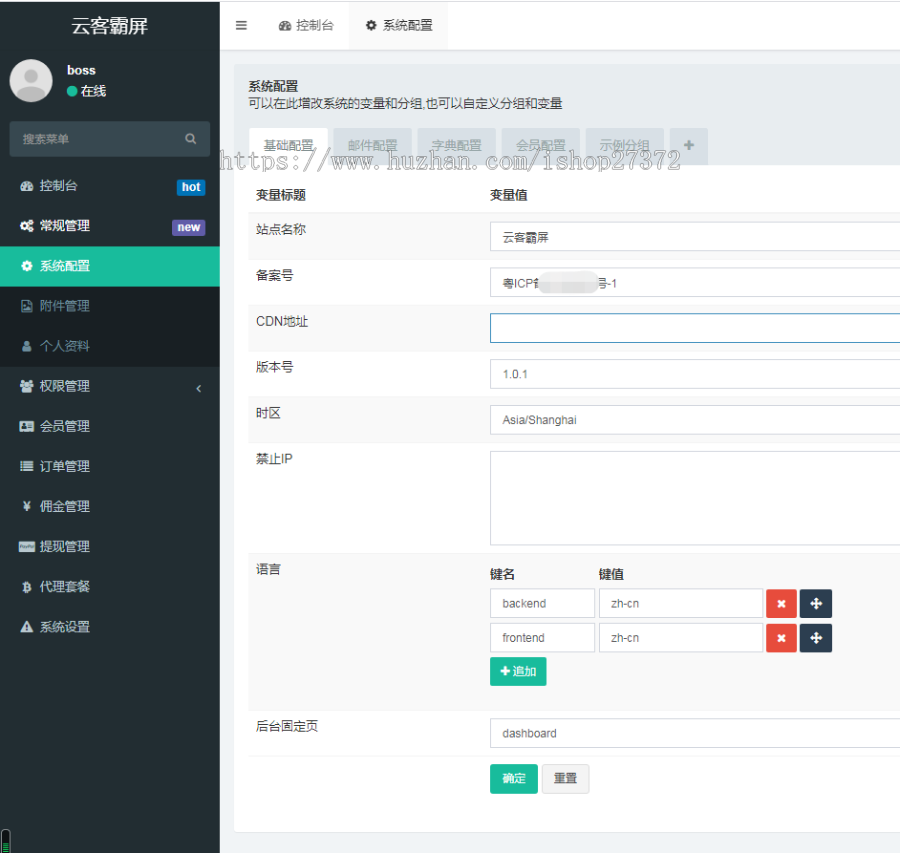Delete the backend language row
The height and width of the screenshot is (853, 900).
click(781, 604)
